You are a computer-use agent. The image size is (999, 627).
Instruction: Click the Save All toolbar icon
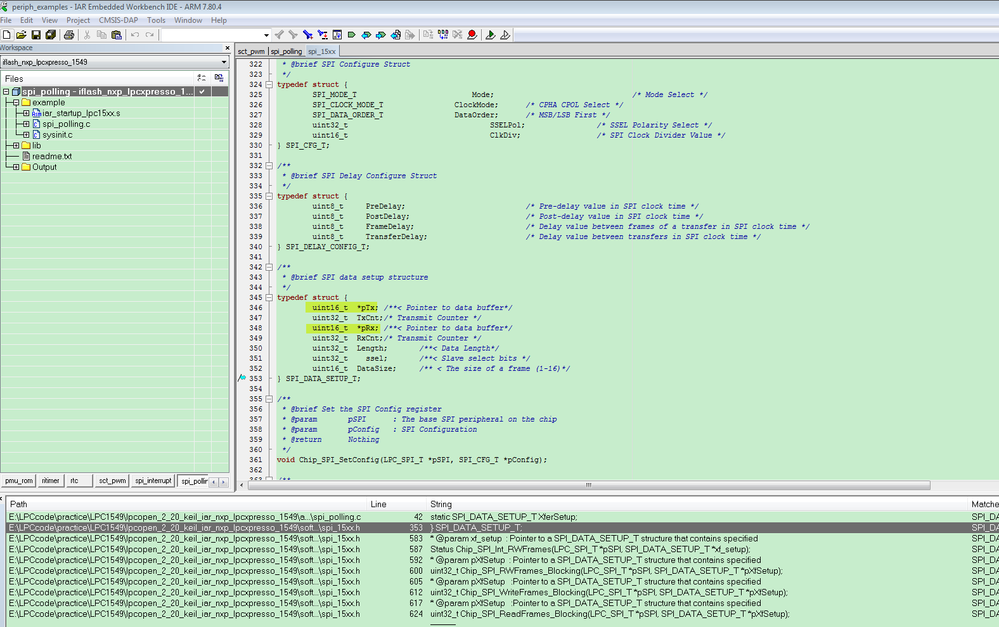[x=51, y=35]
